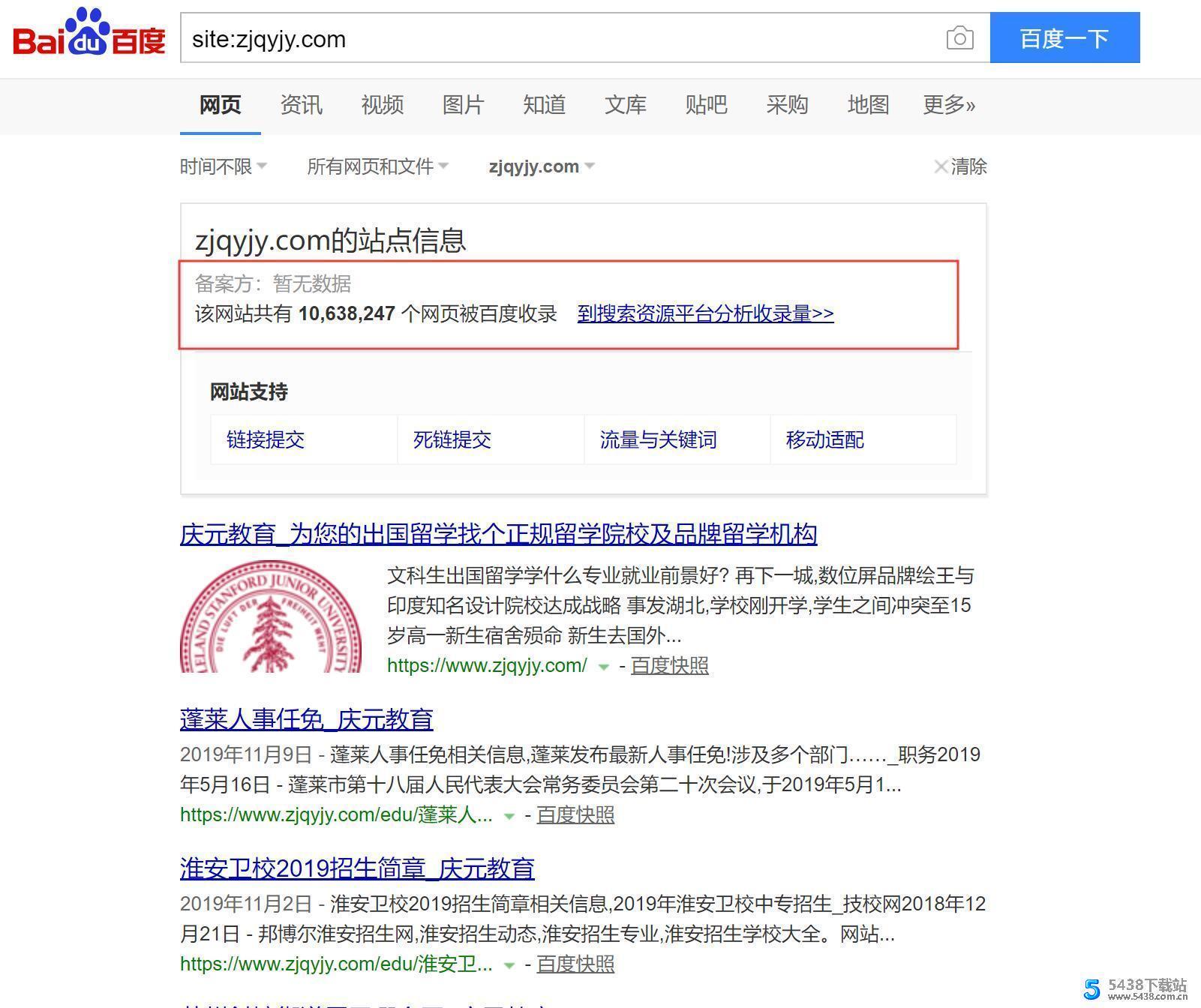Select the 资讯 tab
This screenshot has height=1008, width=1201.
pyautogui.click(x=300, y=105)
